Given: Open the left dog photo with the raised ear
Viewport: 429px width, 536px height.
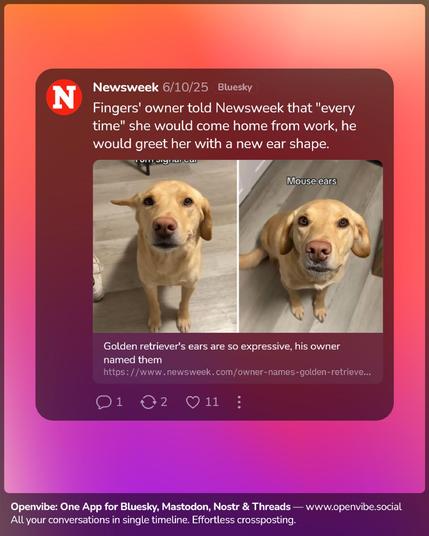Looking at the screenshot, I should click(165, 246).
